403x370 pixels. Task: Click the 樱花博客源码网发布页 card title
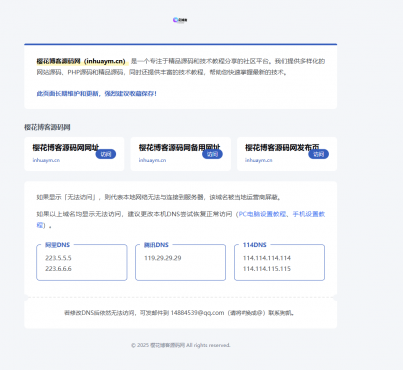282,147
